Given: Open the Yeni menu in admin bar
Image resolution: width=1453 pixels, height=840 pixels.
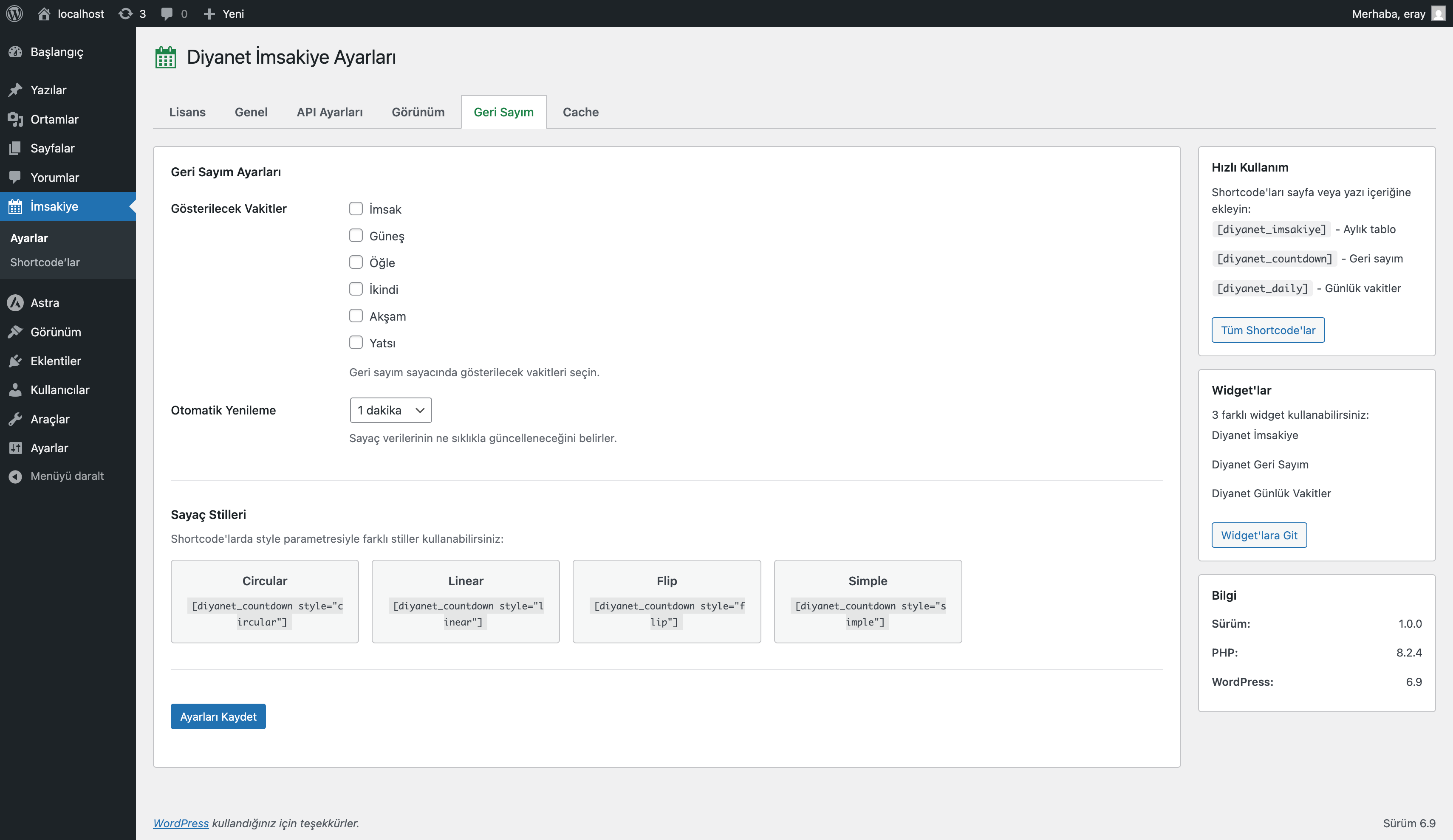Looking at the screenshot, I should 224,14.
